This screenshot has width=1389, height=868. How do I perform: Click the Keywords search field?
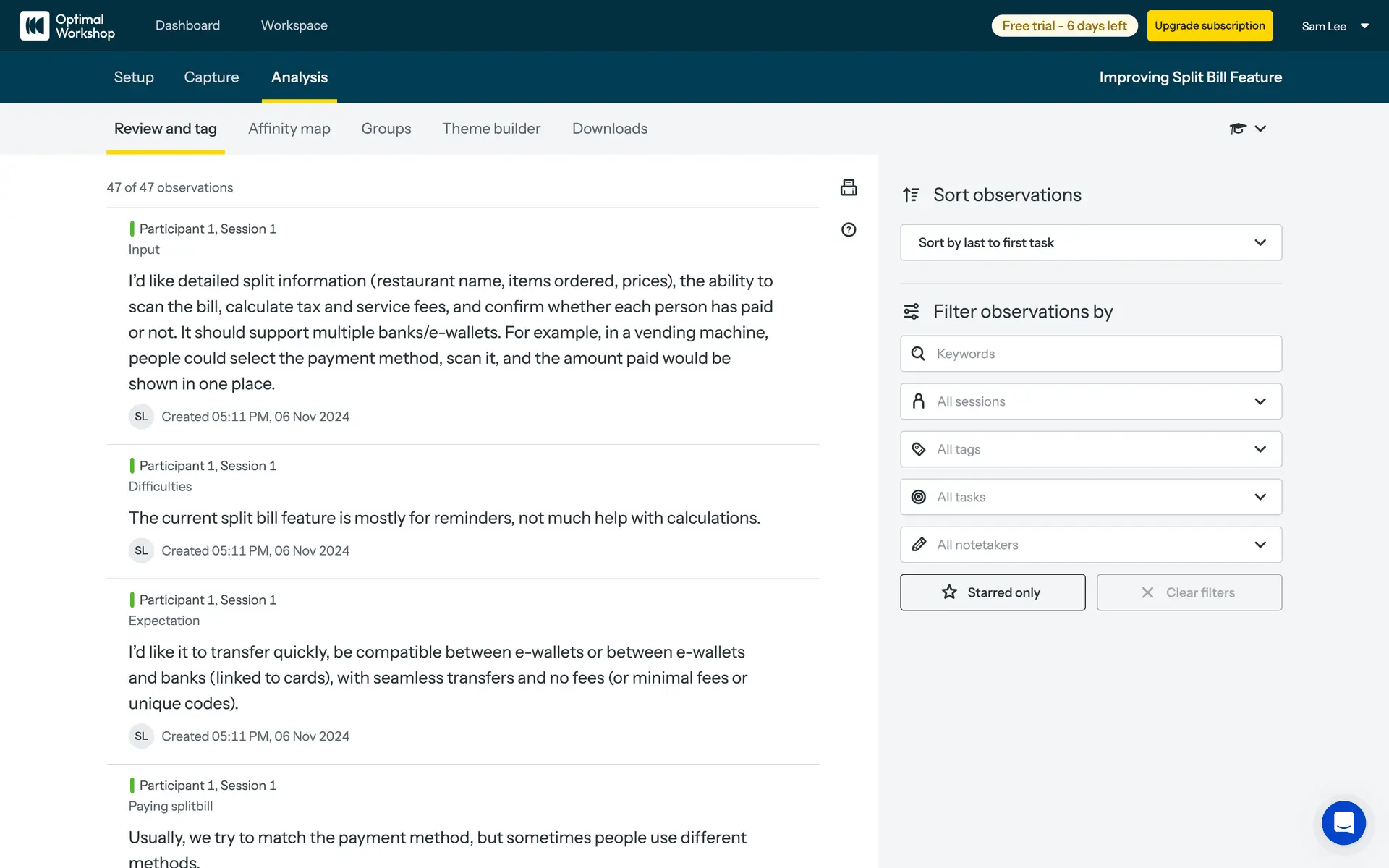point(1100,354)
